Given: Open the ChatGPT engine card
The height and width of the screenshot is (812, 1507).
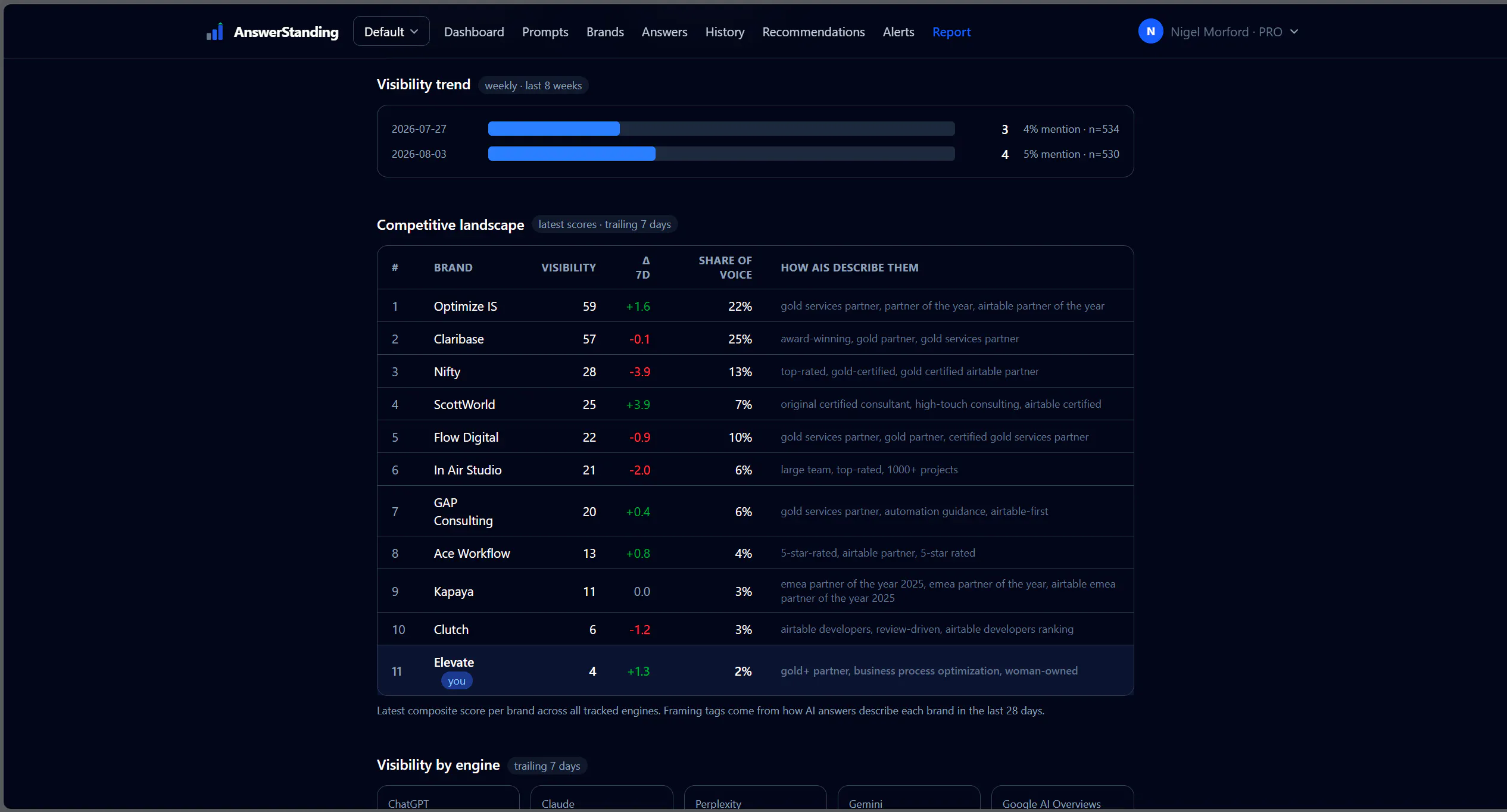Looking at the screenshot, I should [448, 798].
